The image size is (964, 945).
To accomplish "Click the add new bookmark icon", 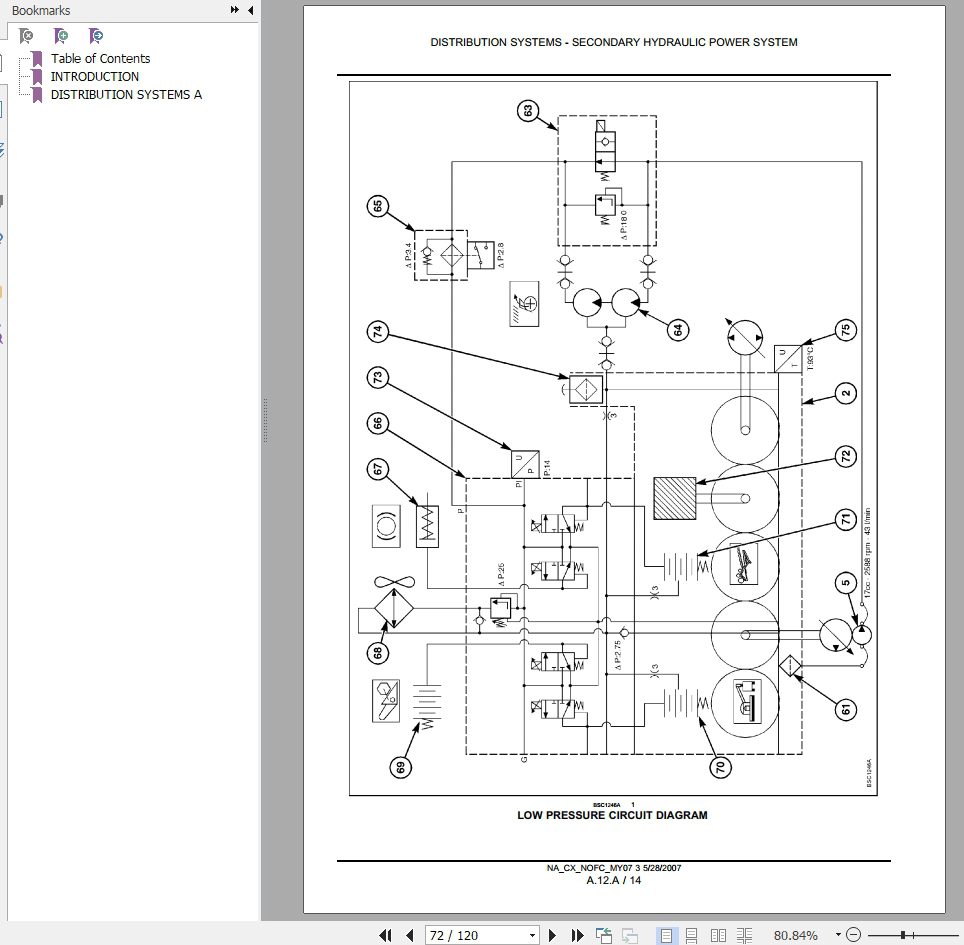I will click(x=61, y=36).
